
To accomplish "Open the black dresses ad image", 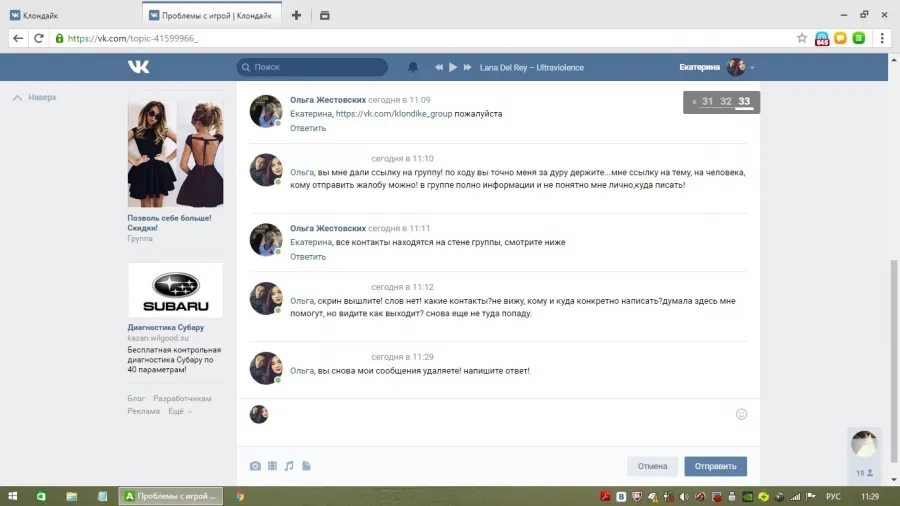I will click(175, 154).
